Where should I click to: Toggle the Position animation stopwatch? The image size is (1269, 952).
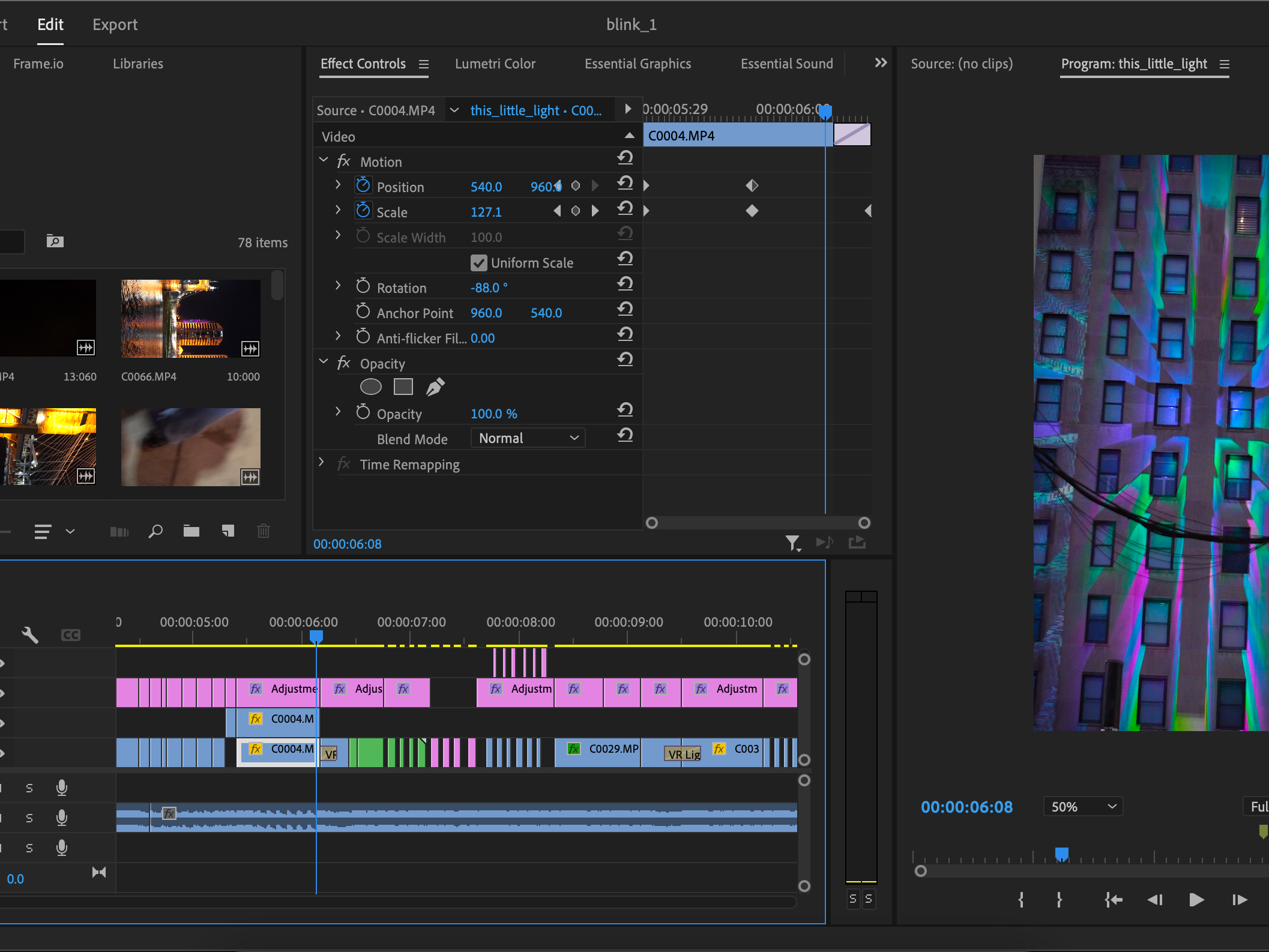(363, 185)
